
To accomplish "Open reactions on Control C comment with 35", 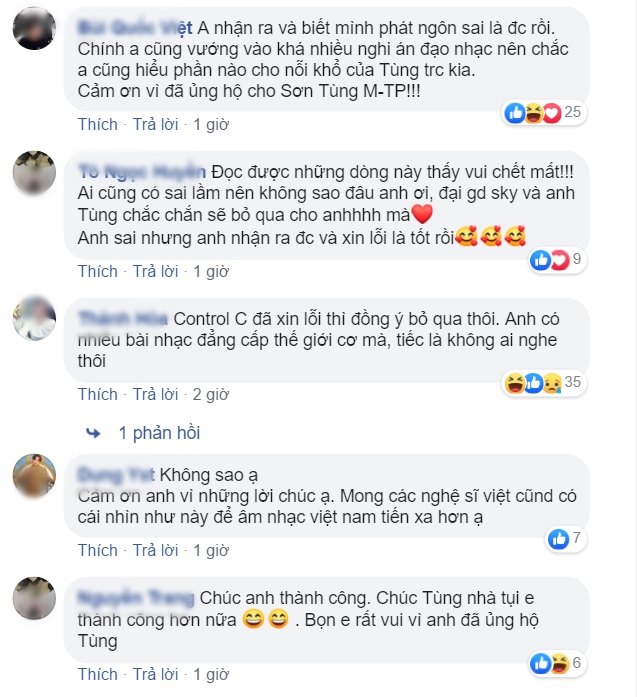I will (544, 382).
